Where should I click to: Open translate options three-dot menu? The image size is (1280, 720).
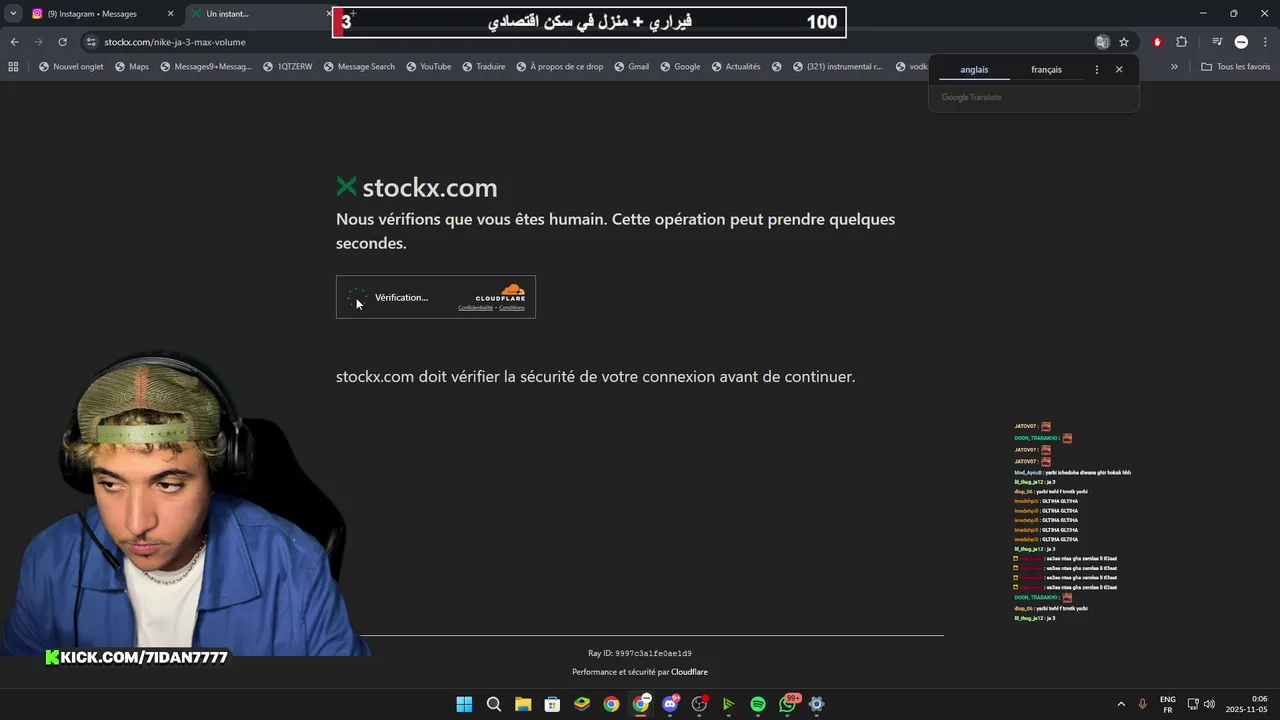[x=1097, y=70]
